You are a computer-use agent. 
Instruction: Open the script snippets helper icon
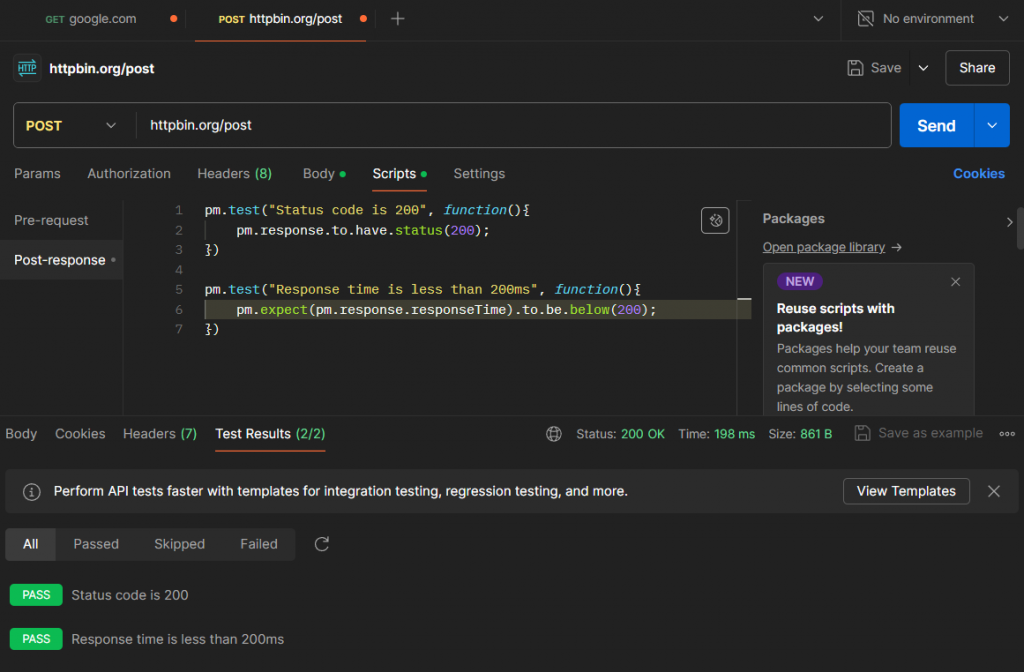coord(715,220)
